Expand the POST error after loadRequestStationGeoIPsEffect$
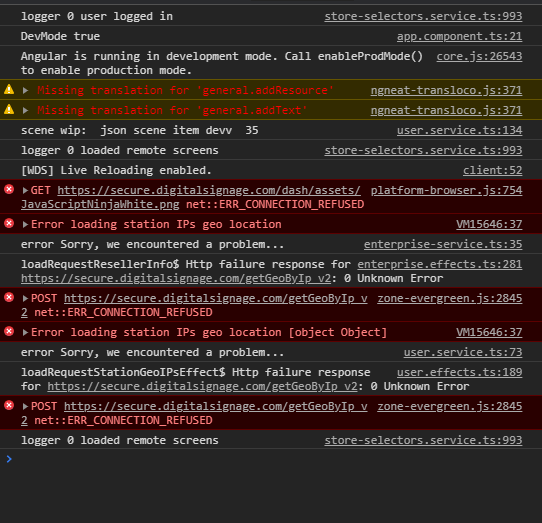 pos(25,407)
